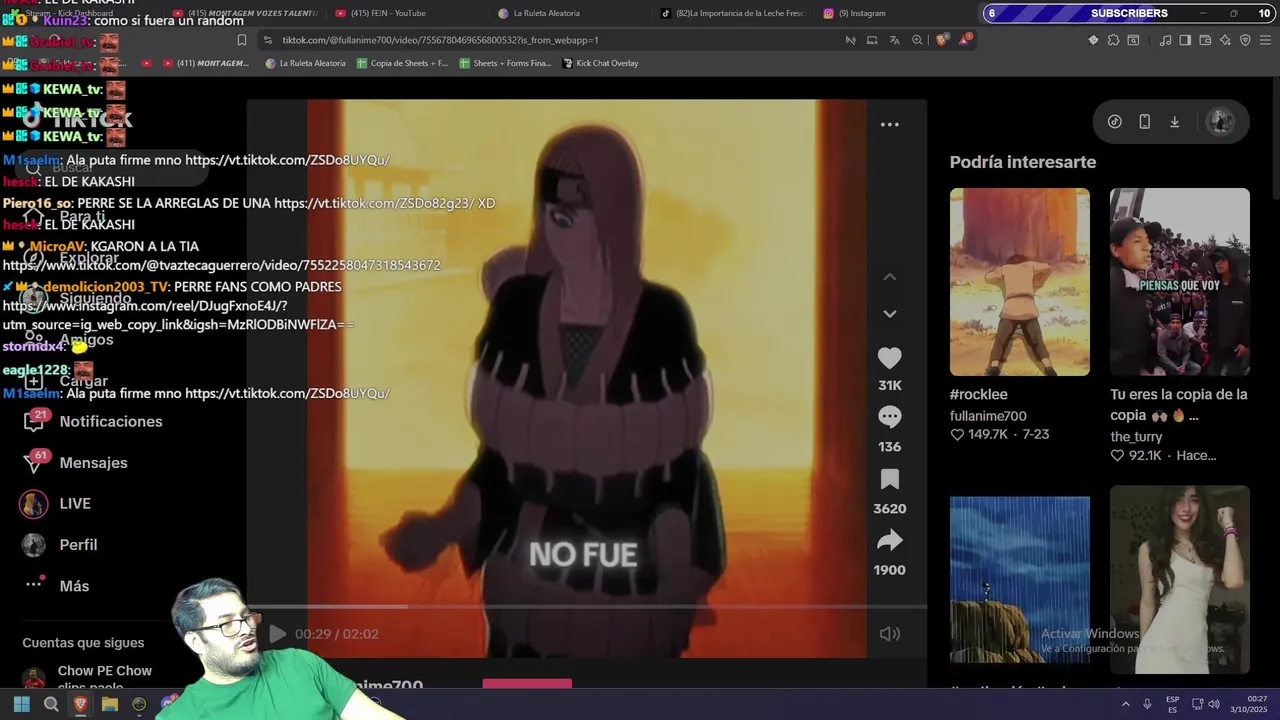Click the Brave browser taskbar icon
1280x720 pixels.
(x=80, y=704)
